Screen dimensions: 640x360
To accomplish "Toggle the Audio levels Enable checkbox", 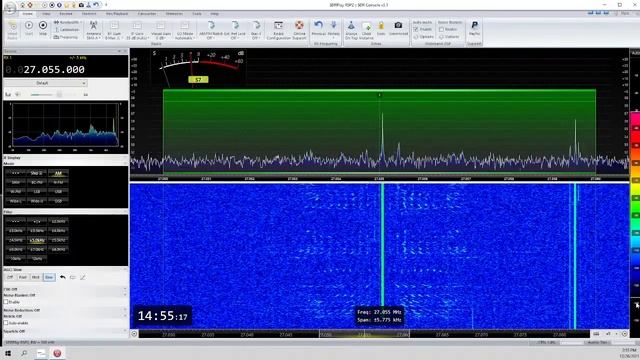I will click(x=416, y=29).
